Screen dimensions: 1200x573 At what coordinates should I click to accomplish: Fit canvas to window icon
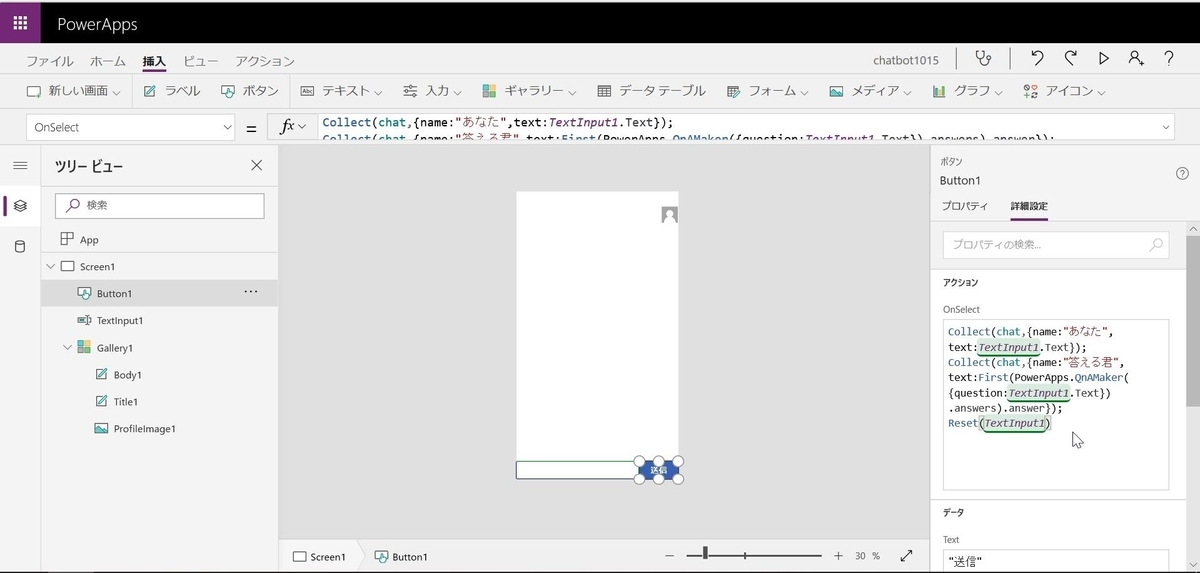click(x=907, y=556)
